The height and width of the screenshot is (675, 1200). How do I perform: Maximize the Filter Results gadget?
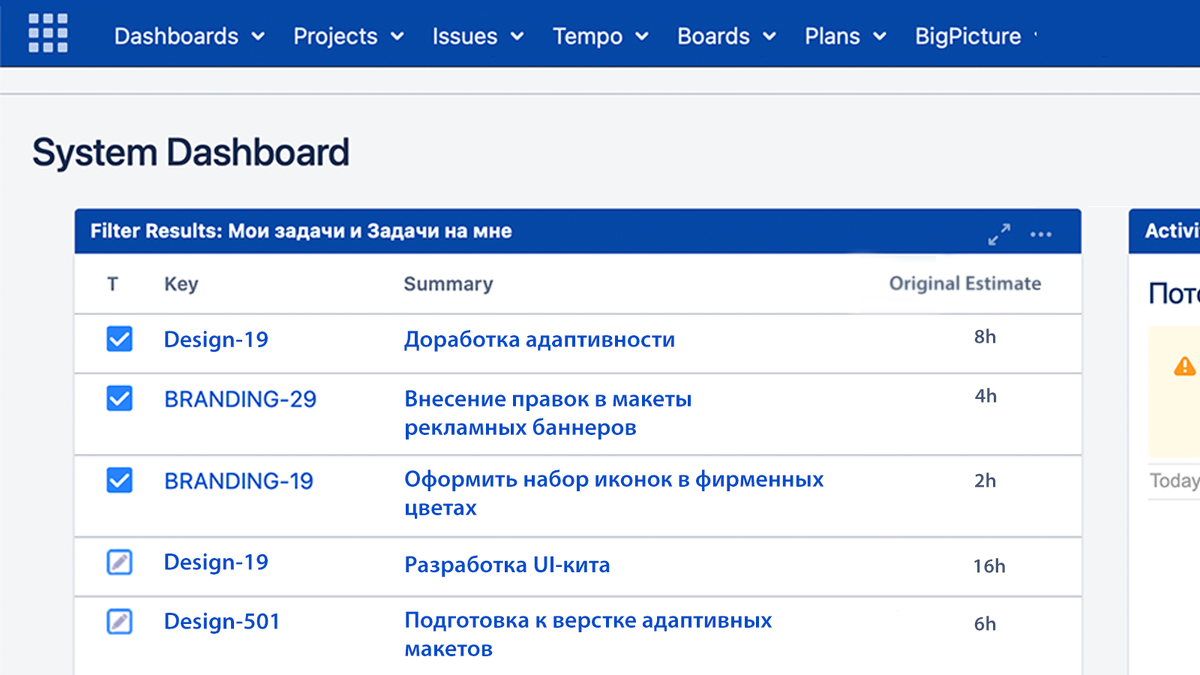[999, 235]
